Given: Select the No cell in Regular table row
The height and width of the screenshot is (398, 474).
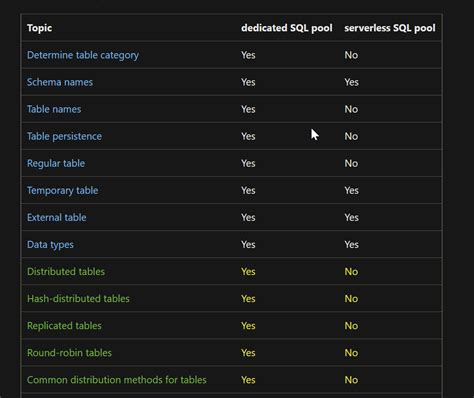Looking at the screenshot, I should (351, 163).
